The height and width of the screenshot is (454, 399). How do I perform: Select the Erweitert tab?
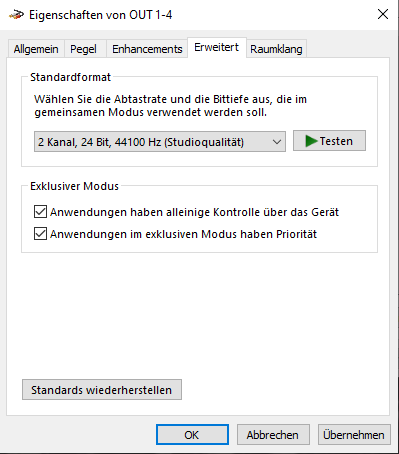[x=217, y=47]
